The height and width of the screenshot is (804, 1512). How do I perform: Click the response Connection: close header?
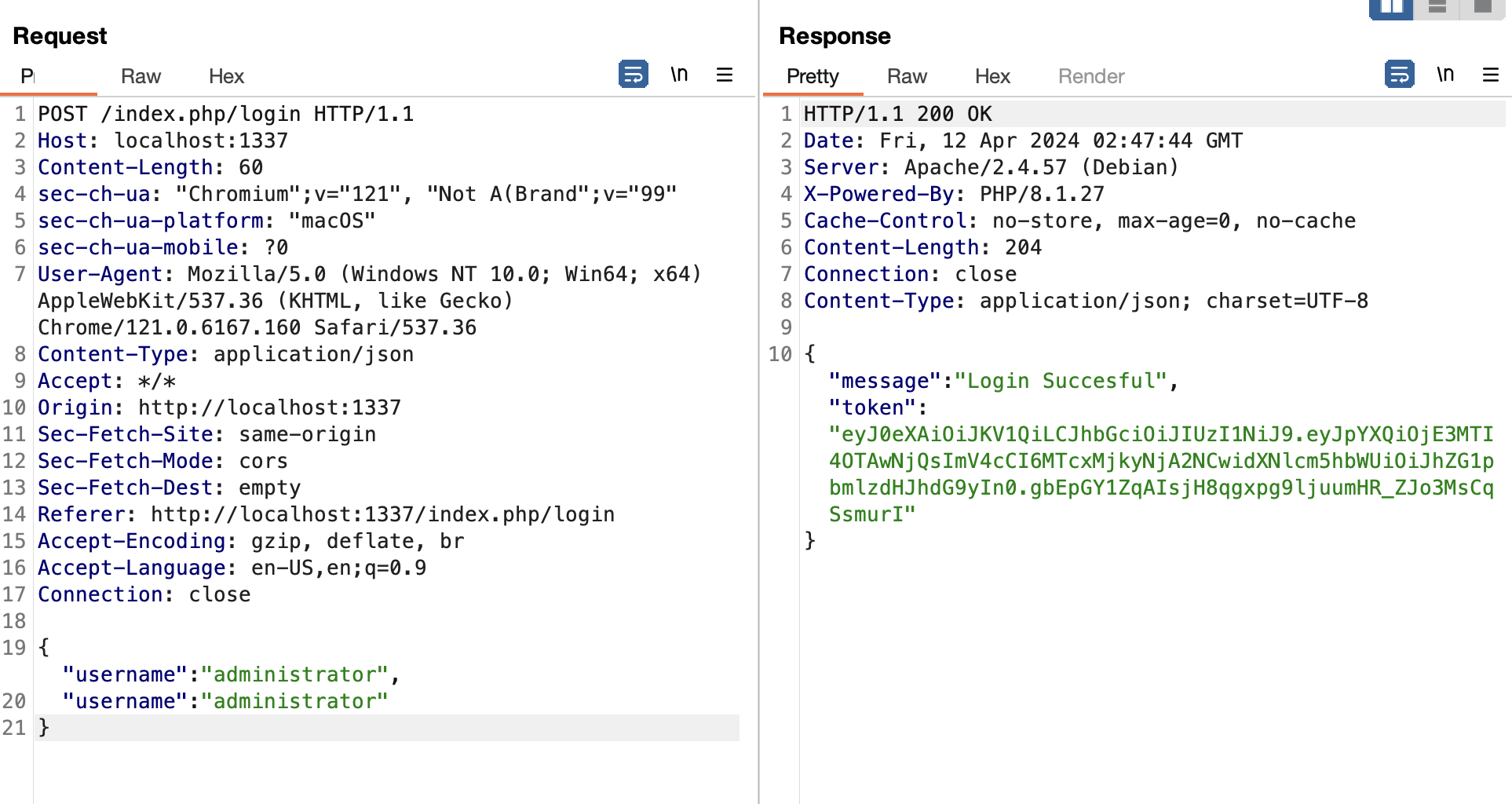point(911,274)
